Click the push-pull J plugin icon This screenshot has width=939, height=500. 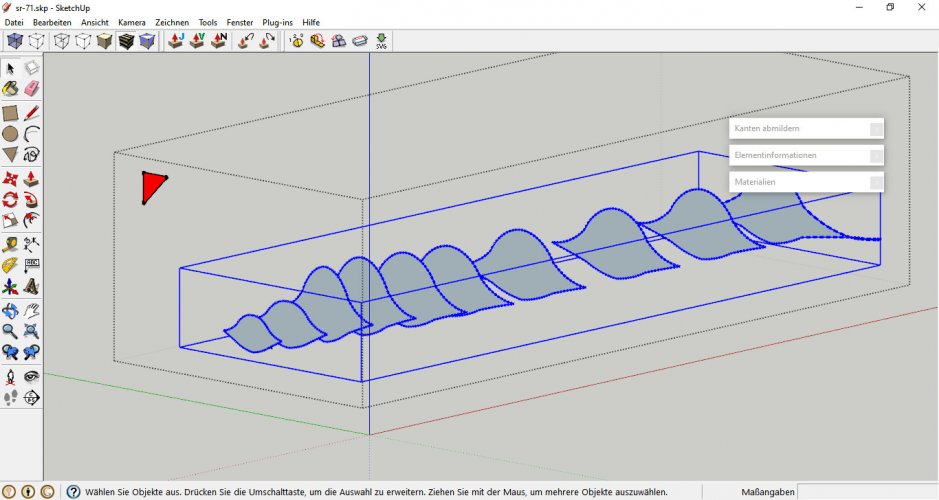(176, 41)
